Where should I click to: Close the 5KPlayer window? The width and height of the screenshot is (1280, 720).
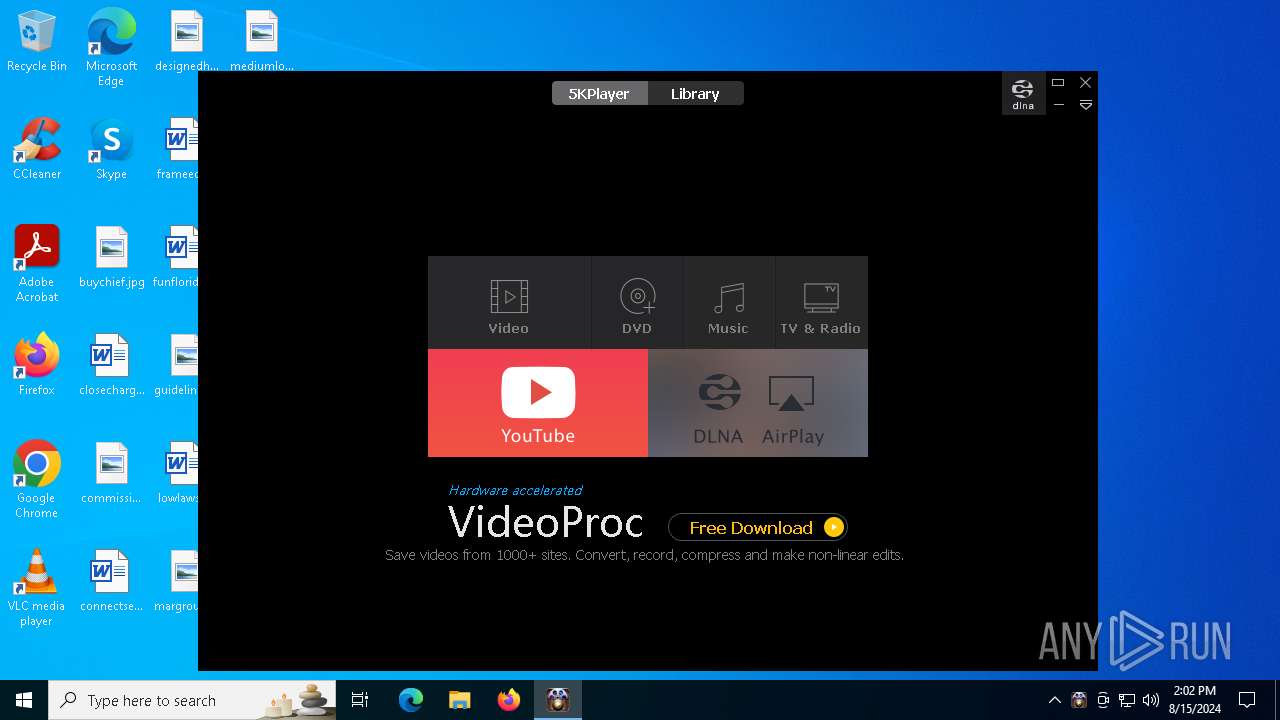[x=1085, y=83]
